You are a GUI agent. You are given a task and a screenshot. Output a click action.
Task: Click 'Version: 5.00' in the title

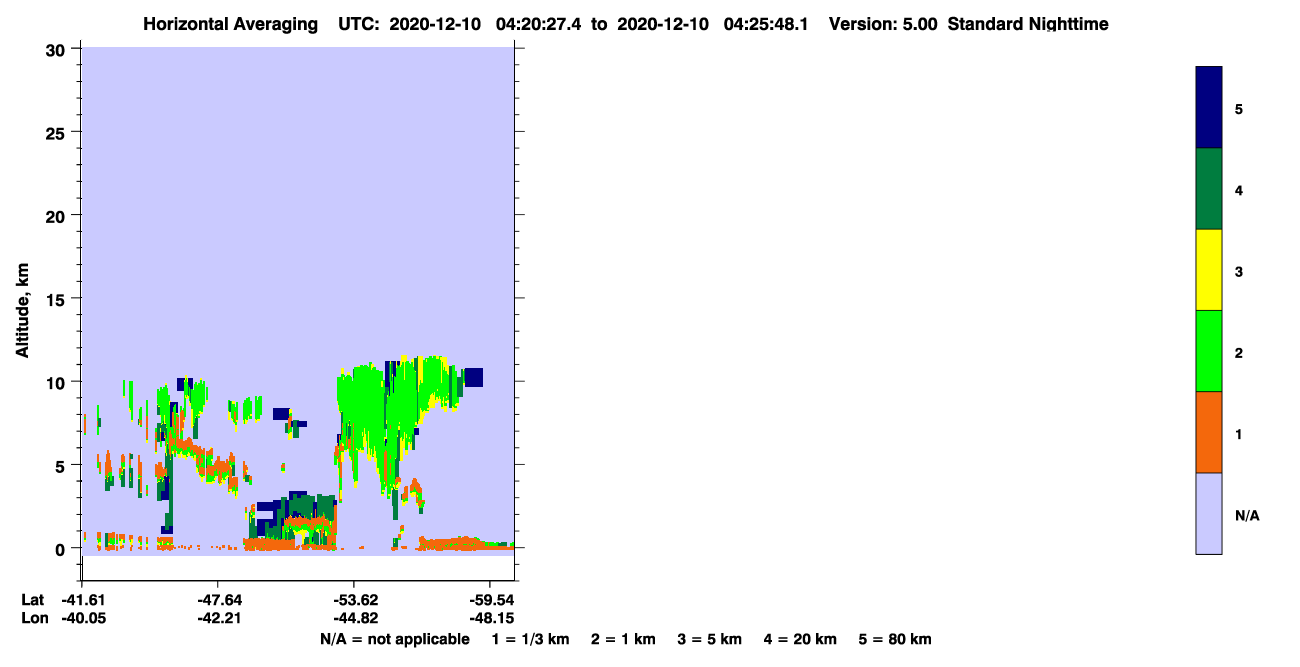tap(883, 24)
